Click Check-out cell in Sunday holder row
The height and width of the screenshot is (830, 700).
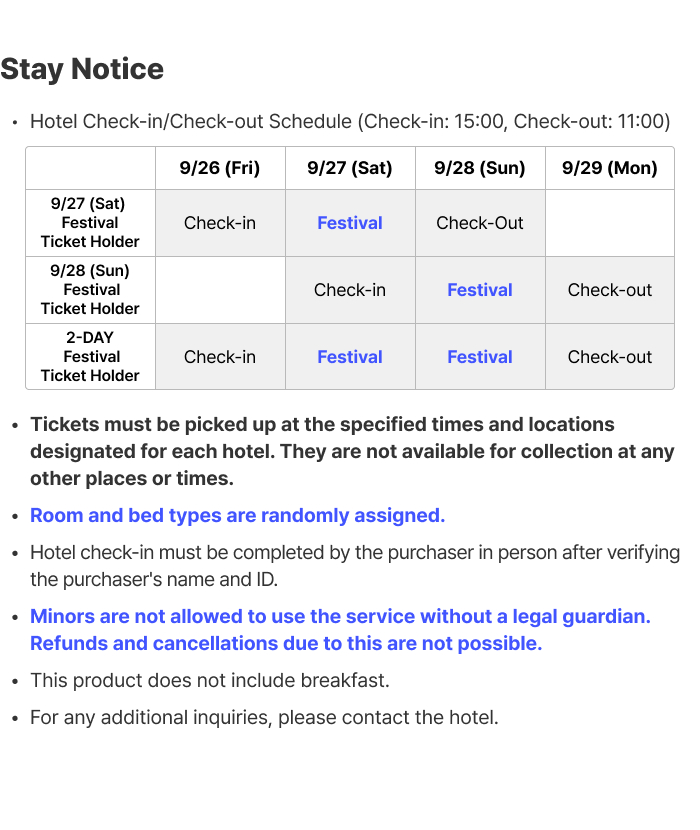click(x=609, y=290)
